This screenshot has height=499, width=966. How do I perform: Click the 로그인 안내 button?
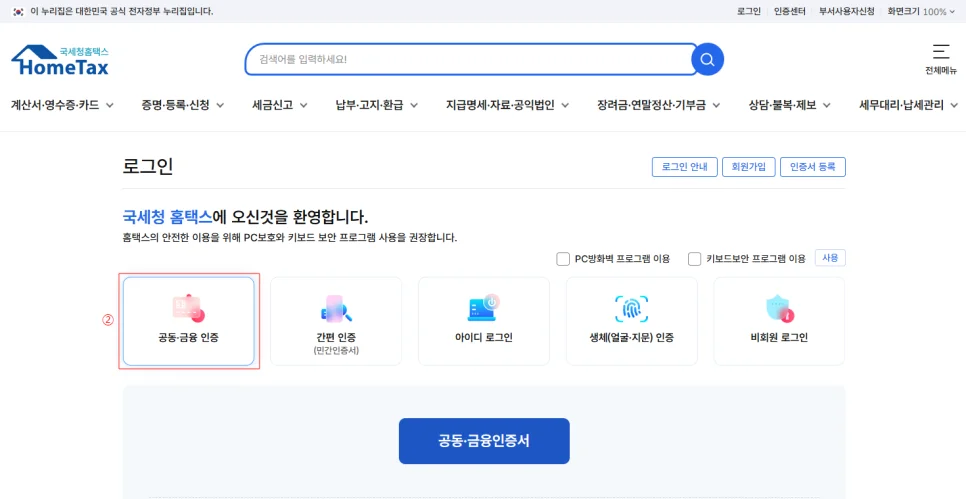684,167
